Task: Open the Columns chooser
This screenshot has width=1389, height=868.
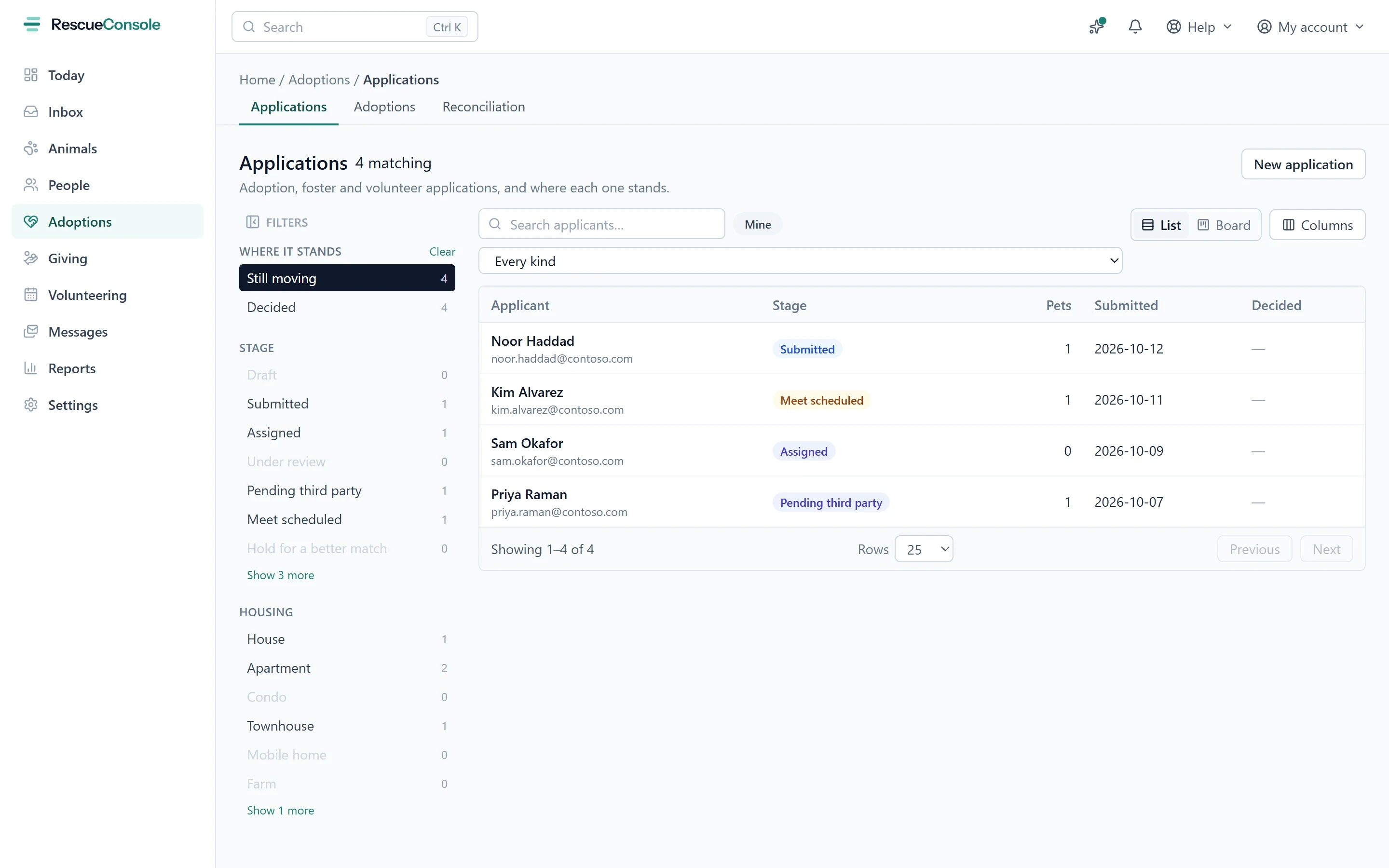Action: point(1317,225)
